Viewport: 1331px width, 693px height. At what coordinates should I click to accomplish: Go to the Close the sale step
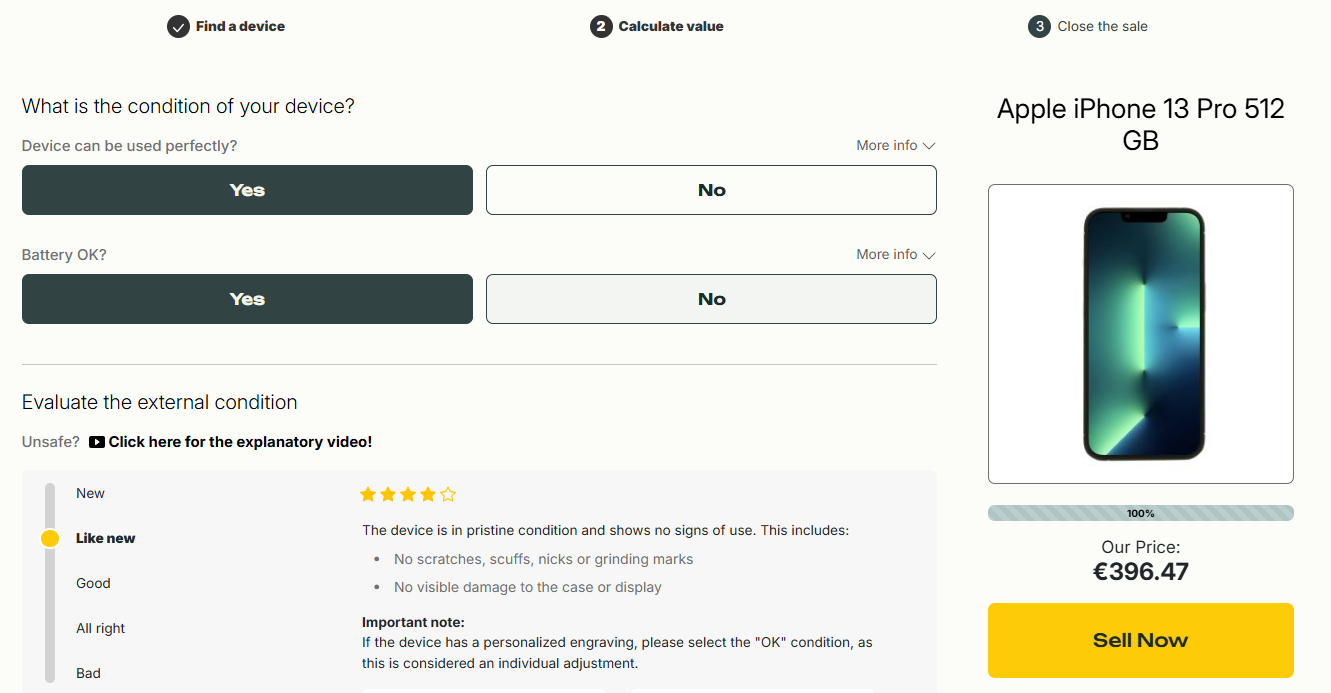(1102, 27)
